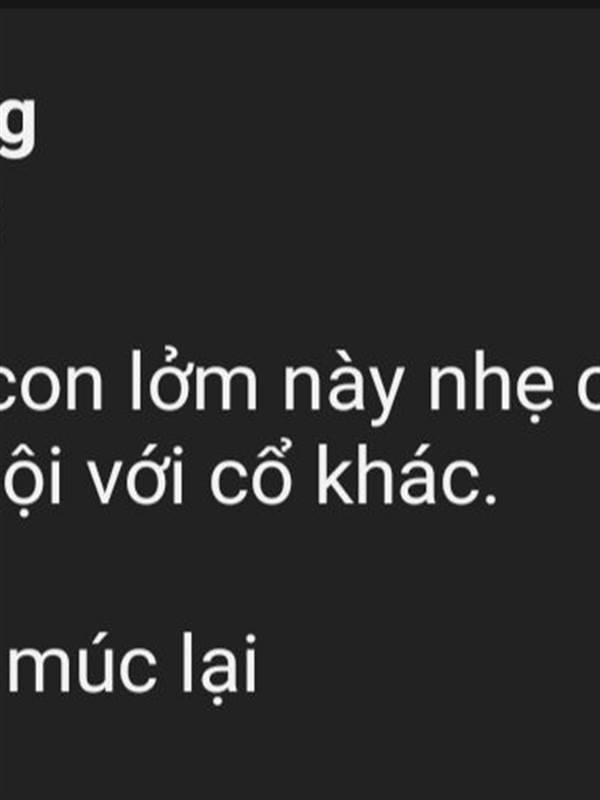Screen dimensions: 600x800
Task: Click the word "khác." ending the sentence
Action: (407, 473)
